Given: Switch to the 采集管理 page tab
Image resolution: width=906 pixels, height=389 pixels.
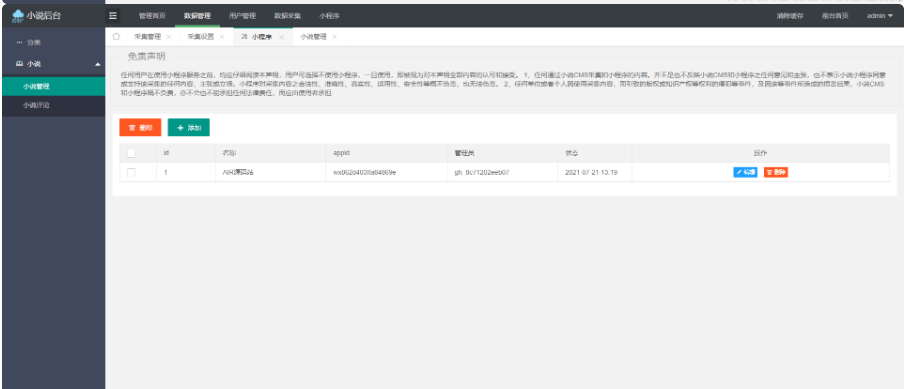Looking at the screenshot, I should (x=148, y=37).
